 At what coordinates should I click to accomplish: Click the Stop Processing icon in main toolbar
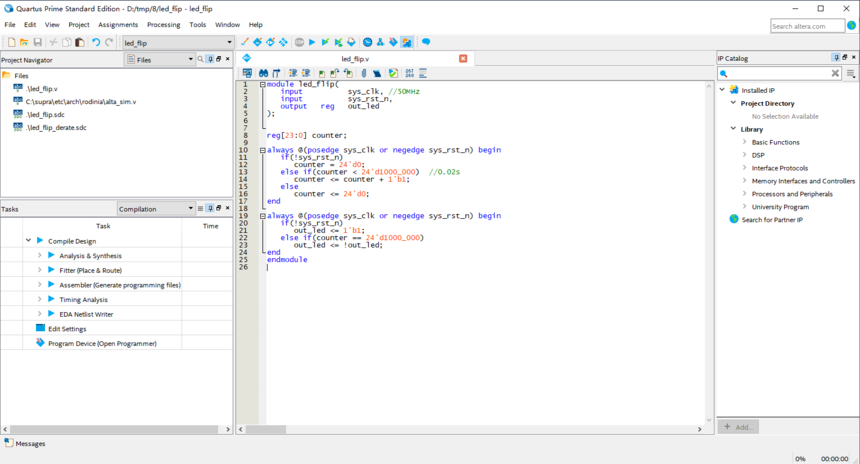pos(299,42)
